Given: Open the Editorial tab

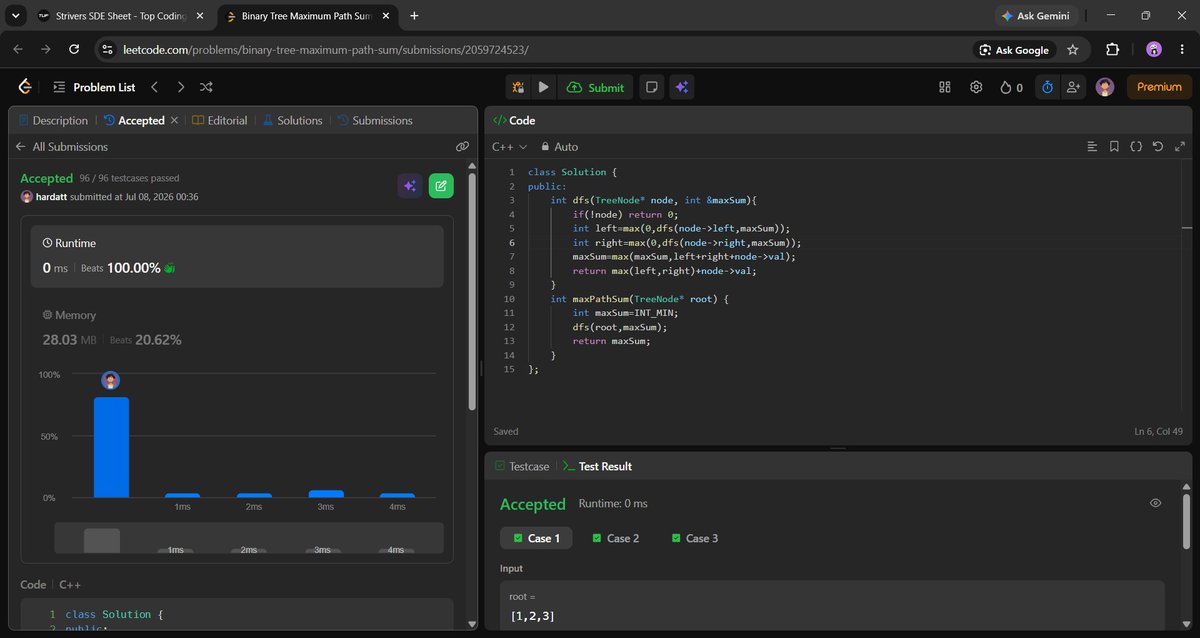Looking at the screenshot, I should 219,120.
